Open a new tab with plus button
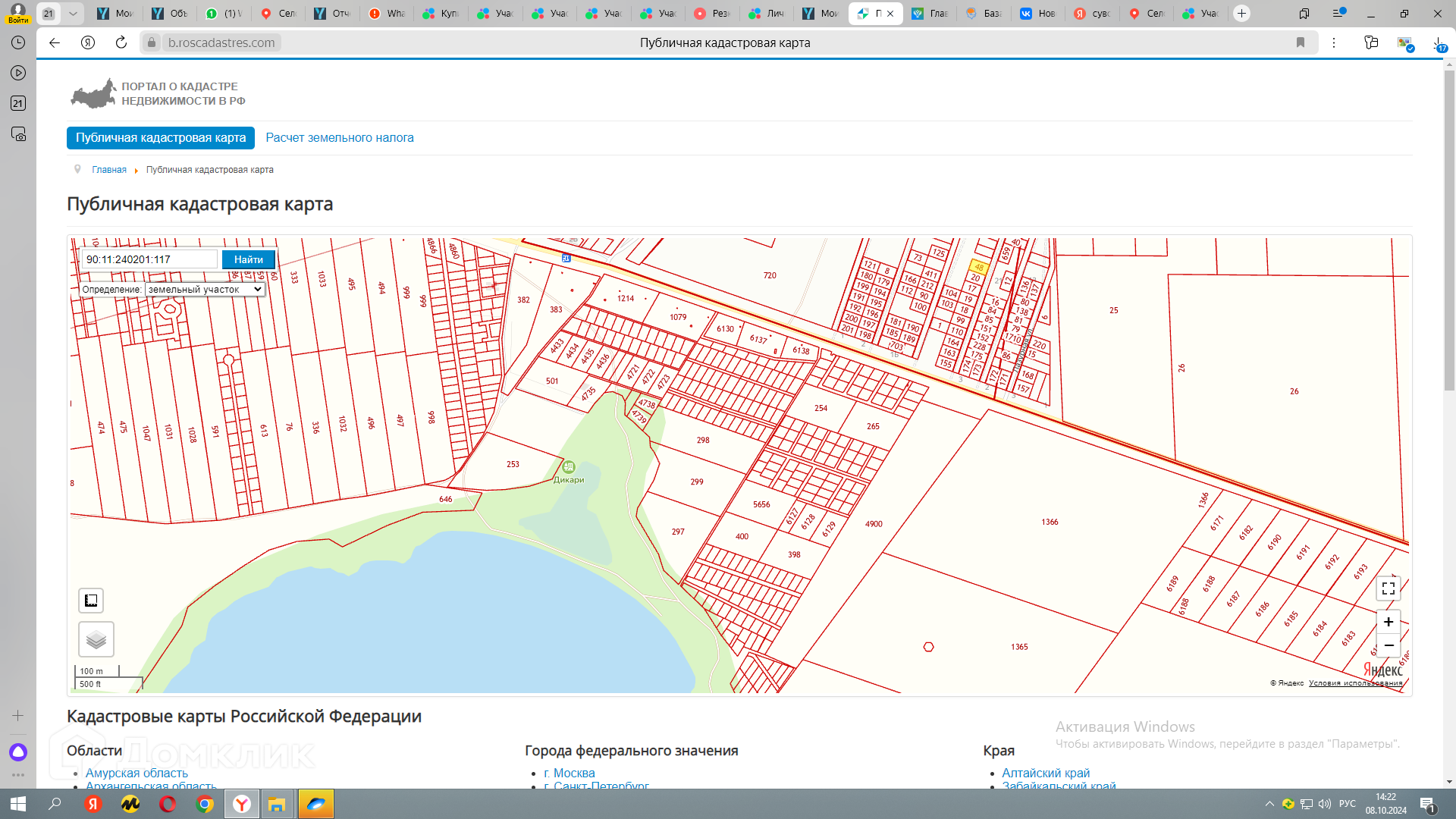This screenshot has width=1456, height=819. coord(1241,13)
